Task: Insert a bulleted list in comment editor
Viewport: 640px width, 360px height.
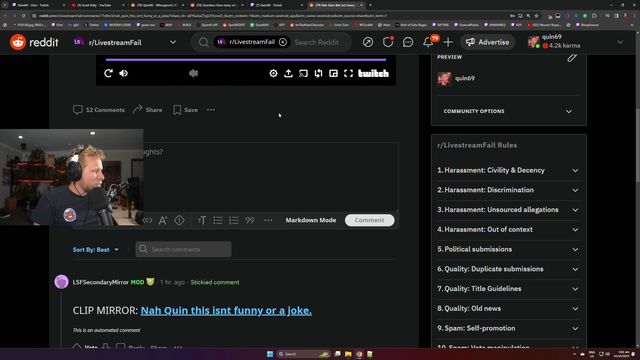Action: pyautogui.click(x=218, y=220)
